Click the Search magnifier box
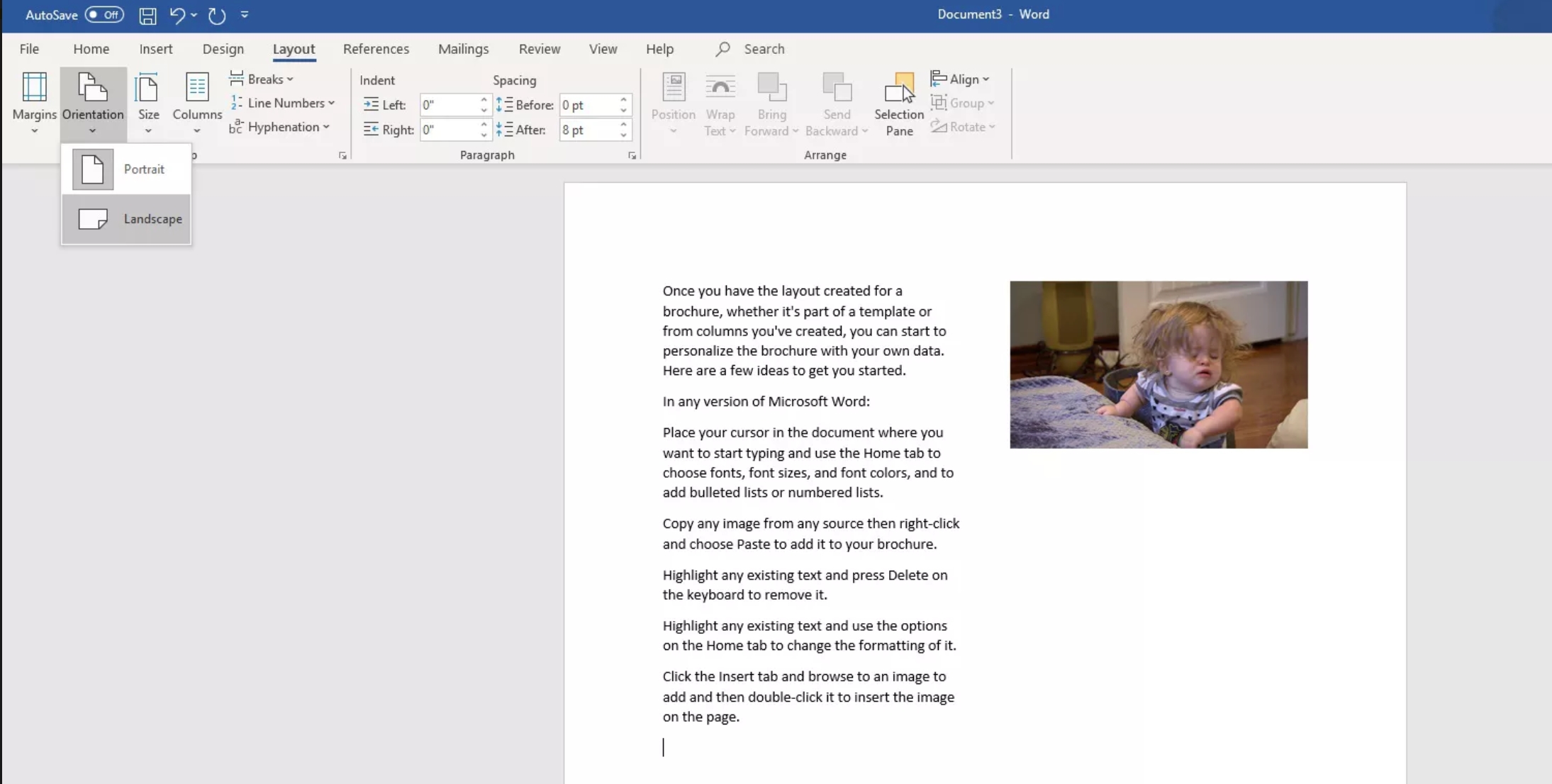Viewport: 1552px width, 784px height. click(x=750, y=49)
